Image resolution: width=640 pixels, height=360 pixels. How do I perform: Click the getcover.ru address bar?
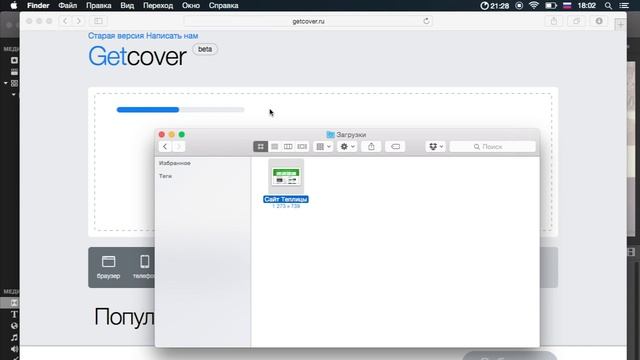click(x=308, y=21)
